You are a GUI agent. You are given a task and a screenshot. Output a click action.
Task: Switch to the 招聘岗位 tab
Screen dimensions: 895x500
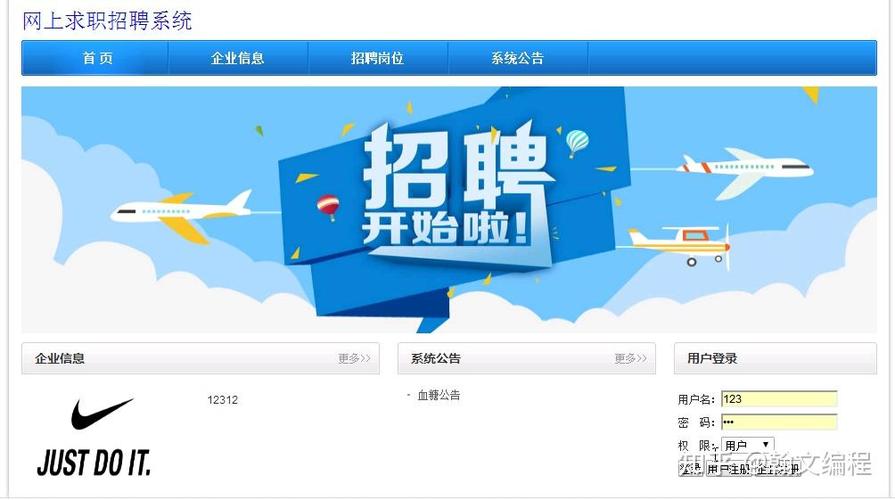click(x=377, y=58)
